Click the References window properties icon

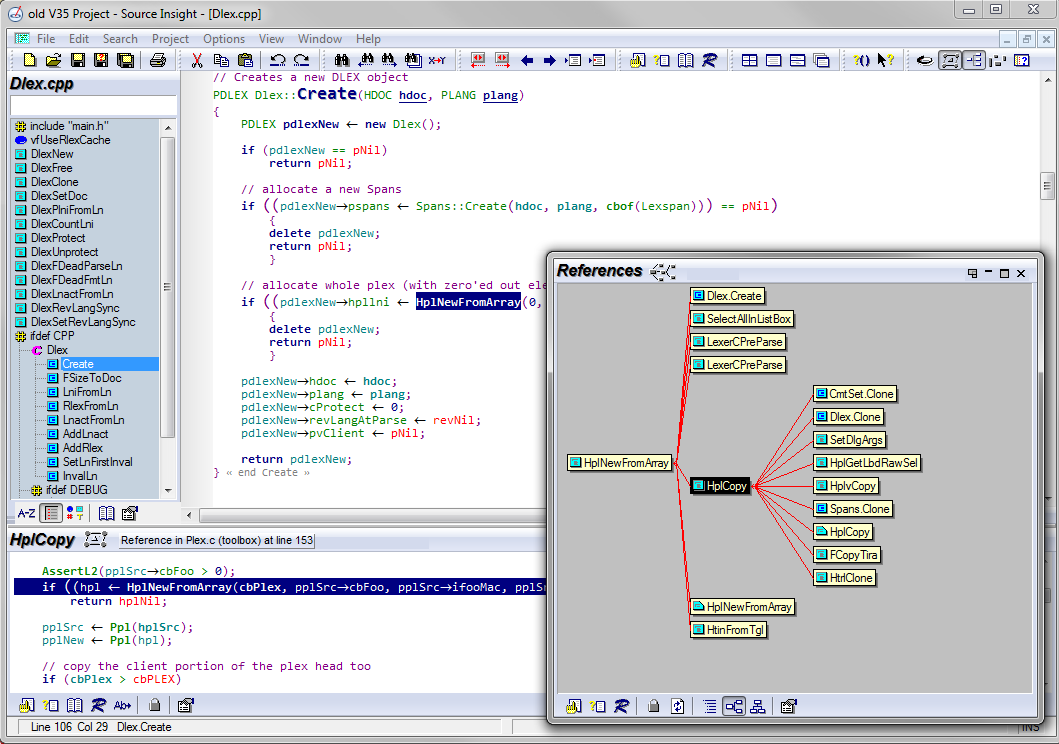tap(788, 706)
